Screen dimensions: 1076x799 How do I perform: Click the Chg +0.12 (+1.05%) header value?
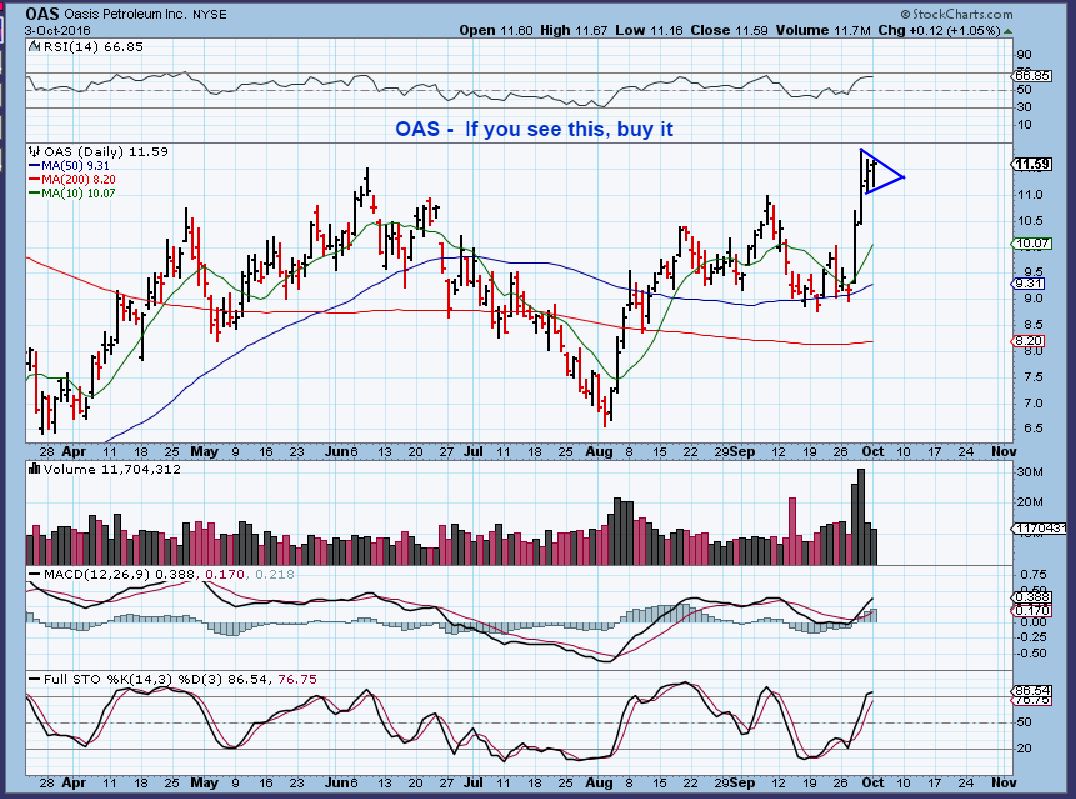(x=939, y=30)
